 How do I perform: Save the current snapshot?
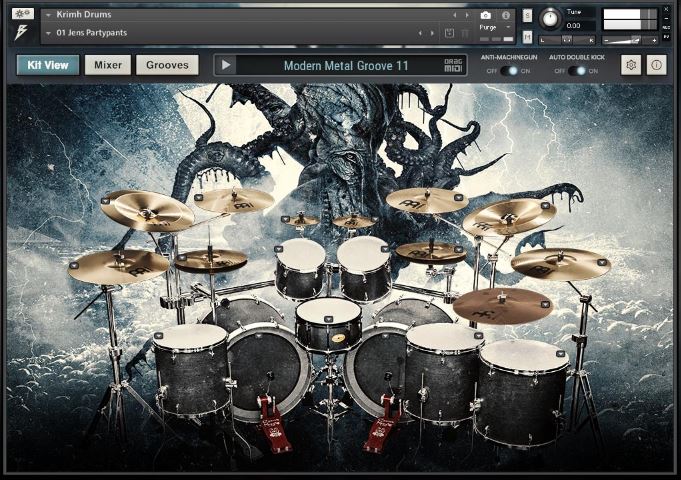pos(450,33)
